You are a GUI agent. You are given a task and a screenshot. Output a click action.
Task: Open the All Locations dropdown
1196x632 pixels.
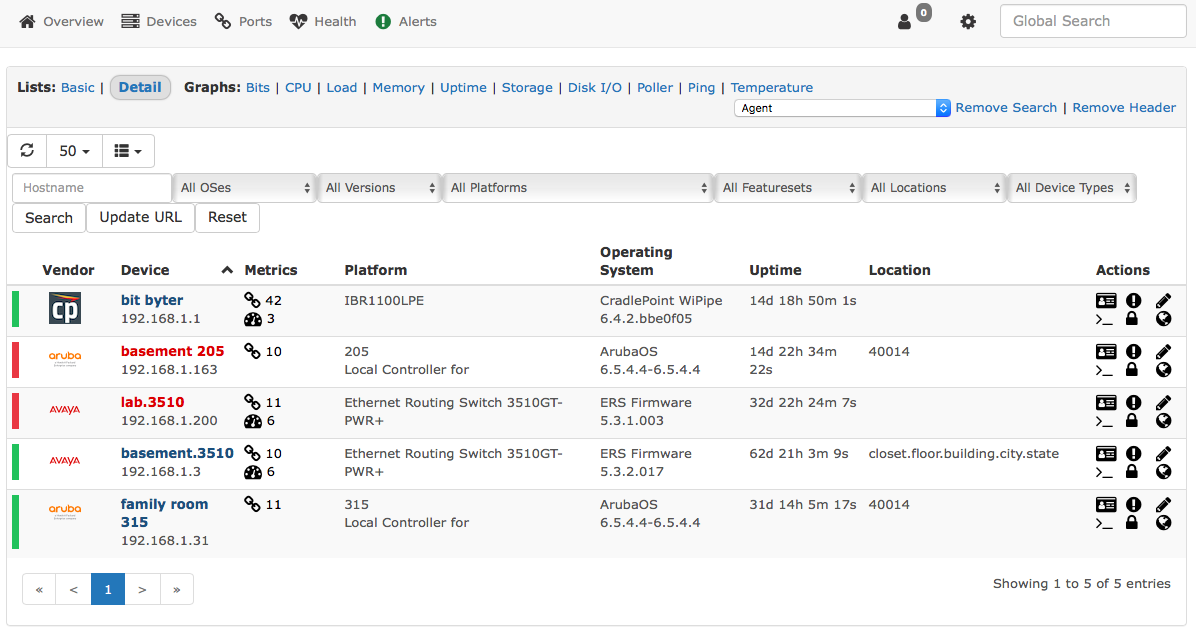[x=934, y=188]
